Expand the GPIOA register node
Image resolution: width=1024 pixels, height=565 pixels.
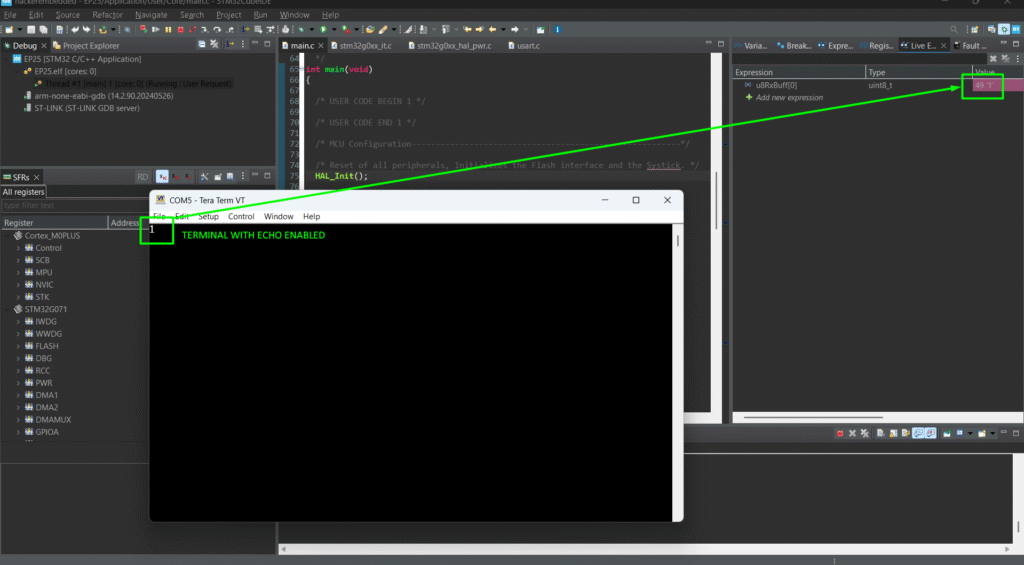(18, 432)
